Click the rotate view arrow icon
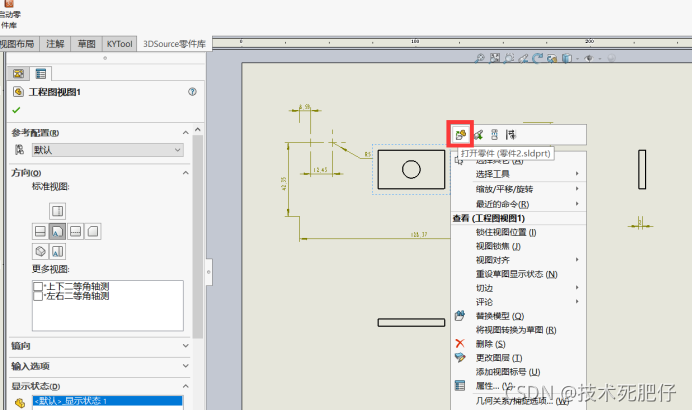The width and height of the screenshot is (692, 411). tap(537, 58)
